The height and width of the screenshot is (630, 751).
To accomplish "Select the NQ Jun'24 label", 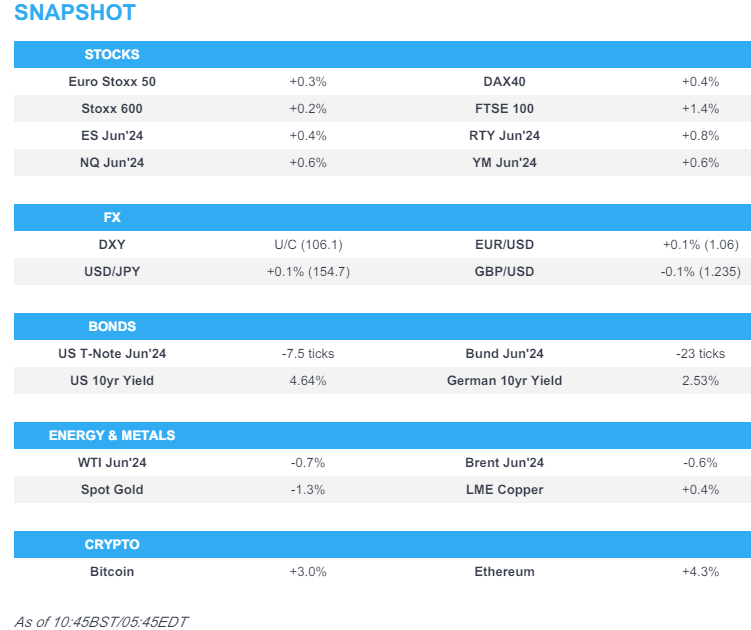I will (112, 162).
